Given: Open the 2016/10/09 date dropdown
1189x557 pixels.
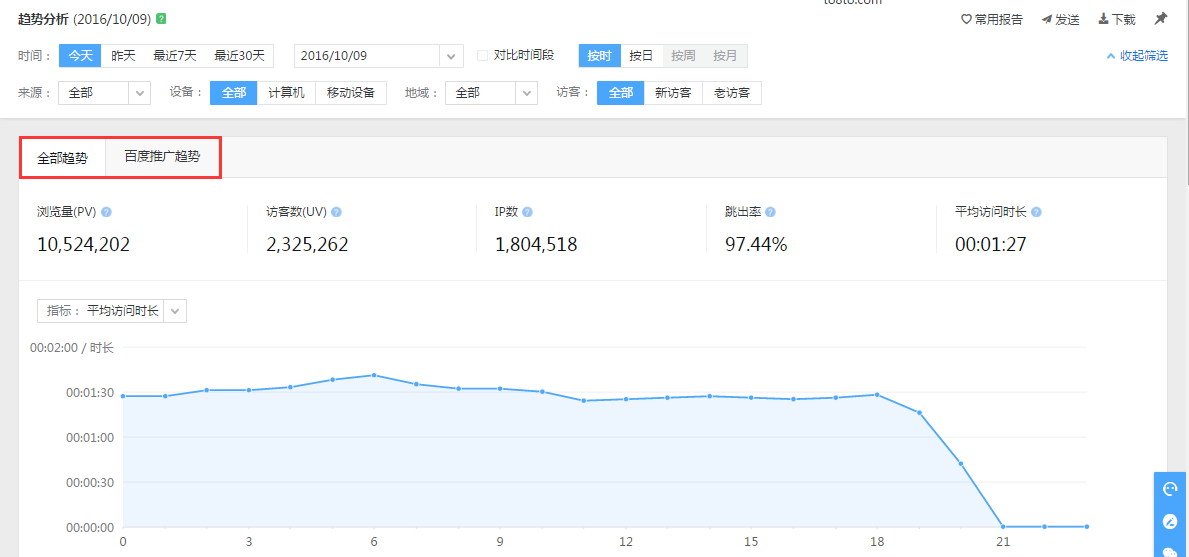Looking at the screenshot, I should 452,56.
